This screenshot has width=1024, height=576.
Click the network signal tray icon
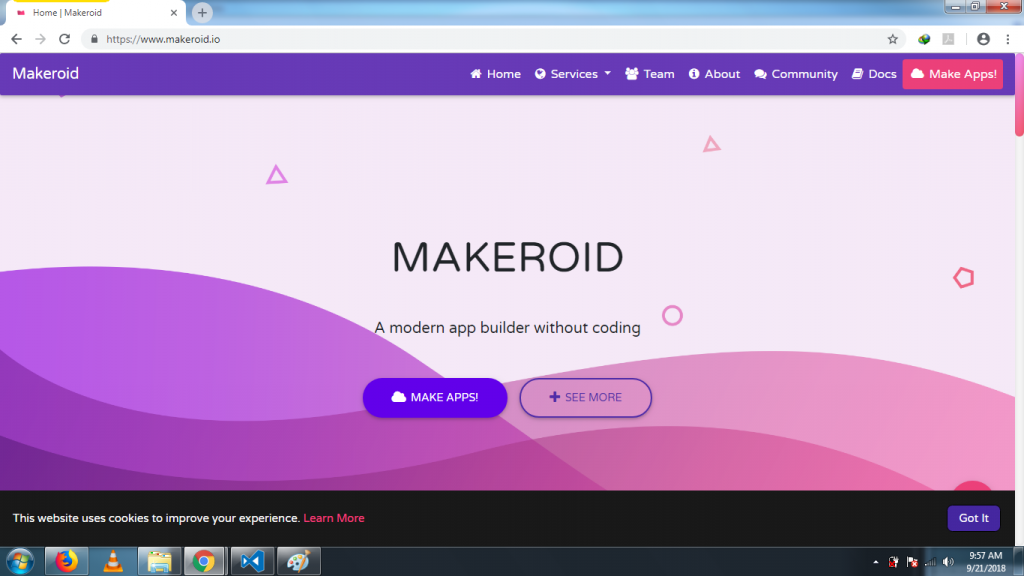point(931,562)
